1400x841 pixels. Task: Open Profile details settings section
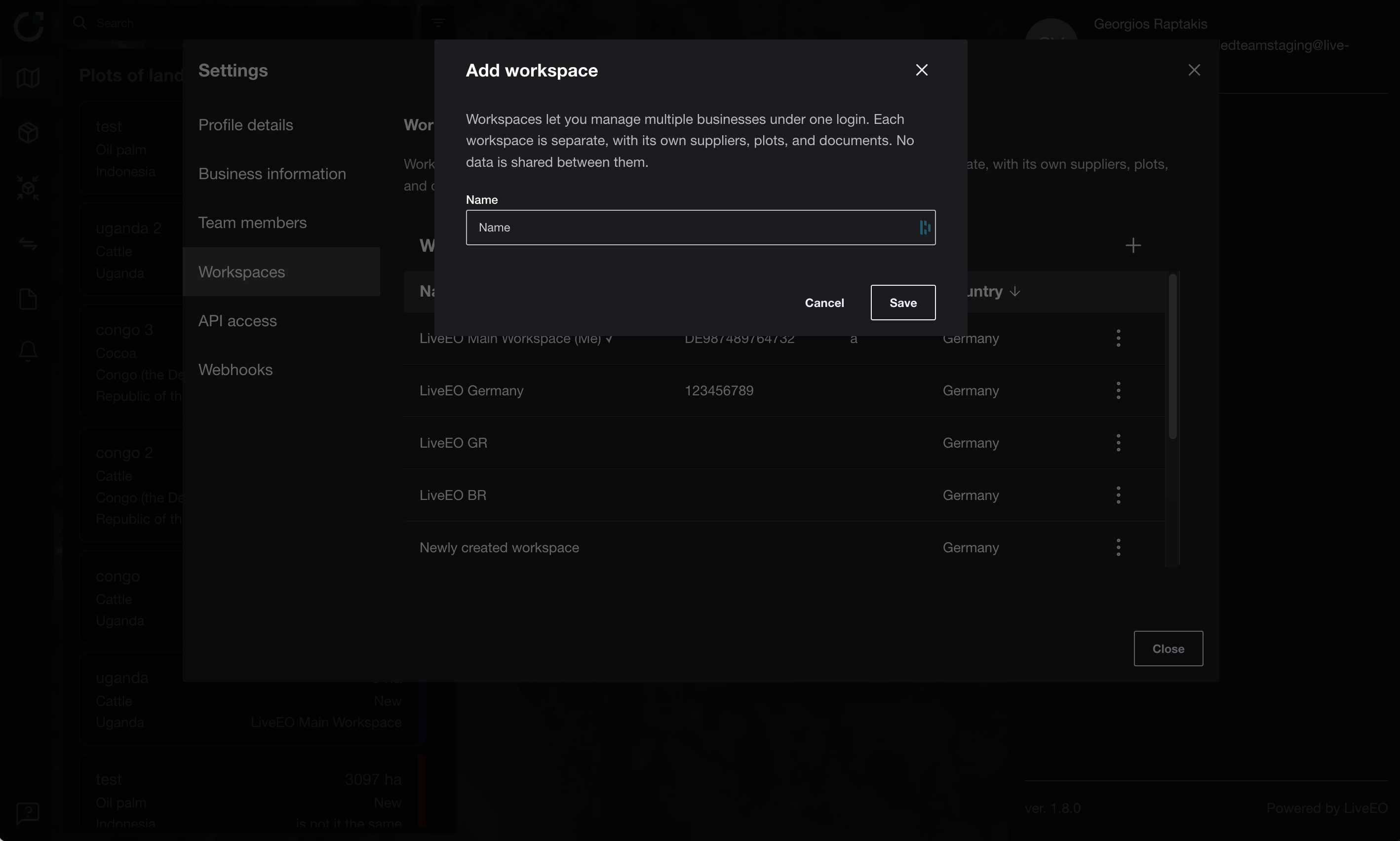pos(245,125)
